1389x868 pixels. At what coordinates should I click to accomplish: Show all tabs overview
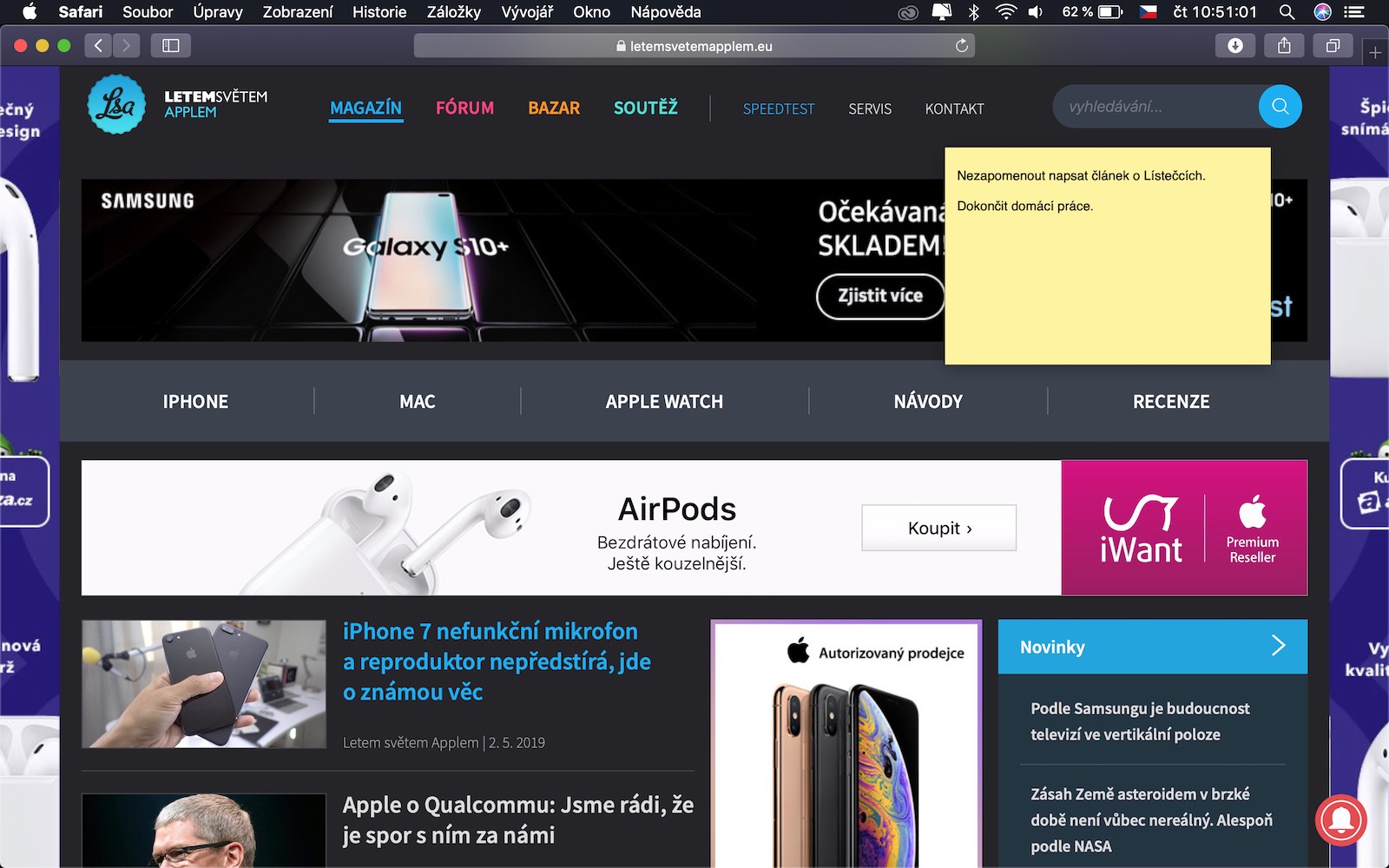(1333, 45)
